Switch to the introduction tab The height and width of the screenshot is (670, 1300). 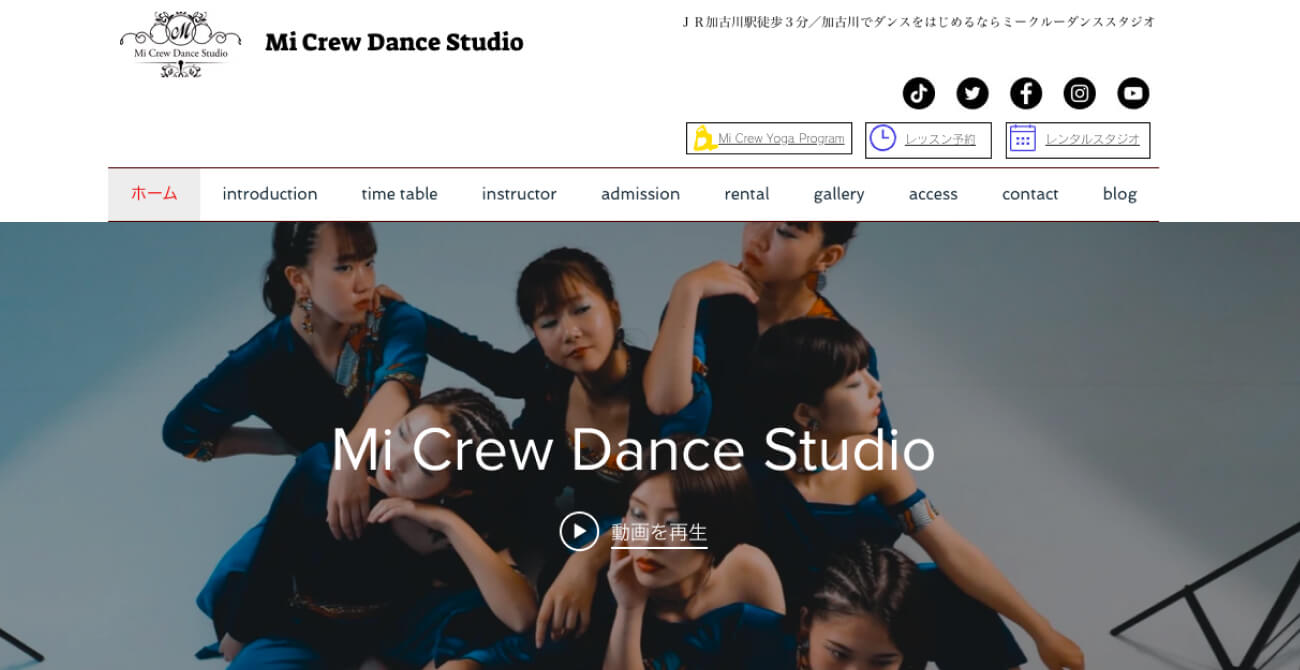tap(270, 194)
